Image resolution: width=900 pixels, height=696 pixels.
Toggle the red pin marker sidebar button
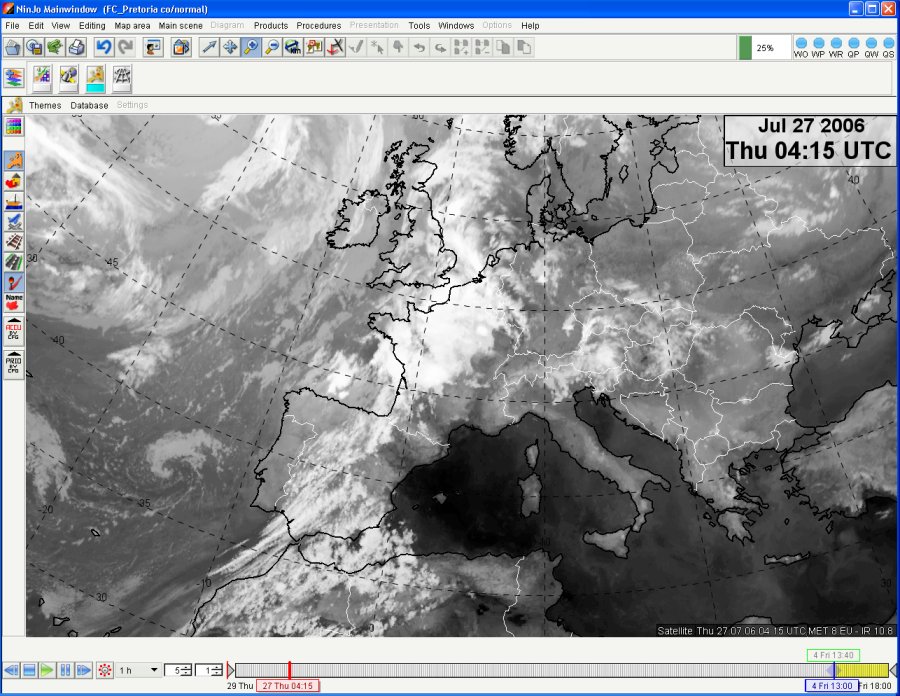(14, 282)
